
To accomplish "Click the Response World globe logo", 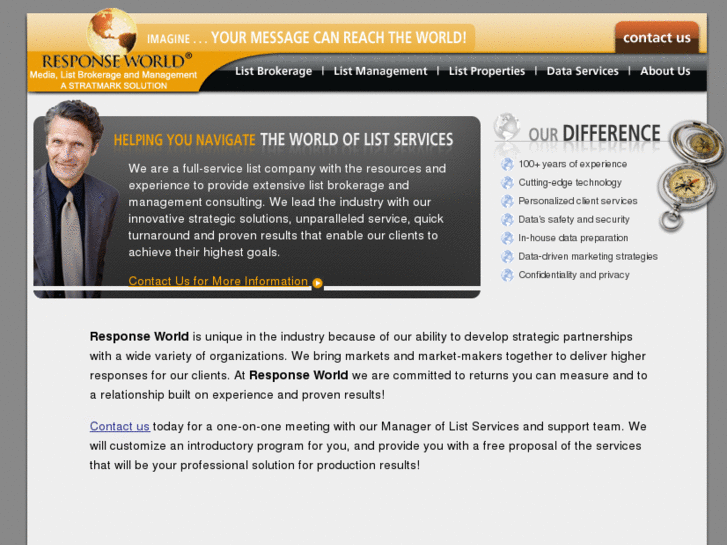I will 112,32.
